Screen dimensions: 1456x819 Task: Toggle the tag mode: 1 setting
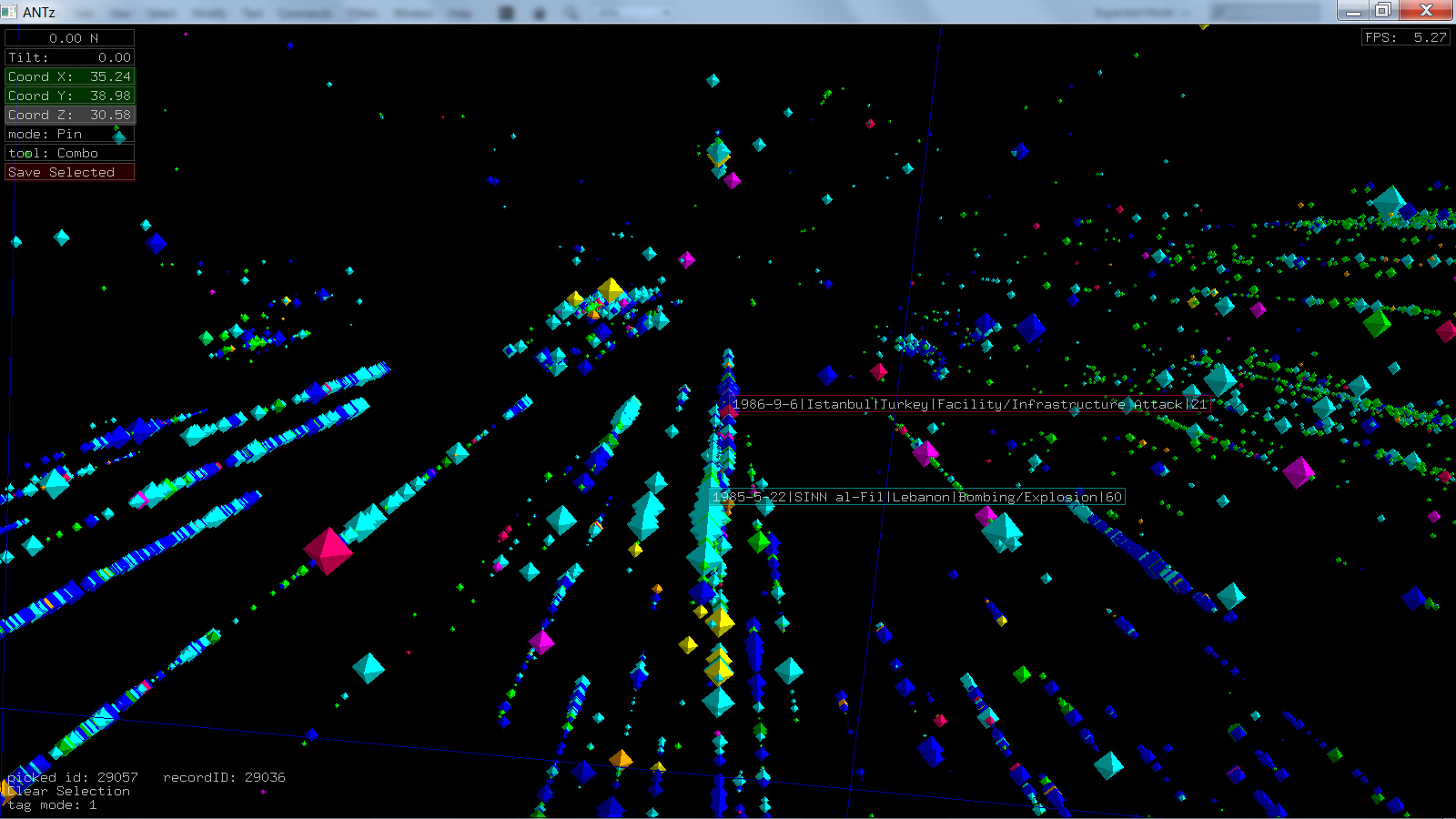click(52, 804)
